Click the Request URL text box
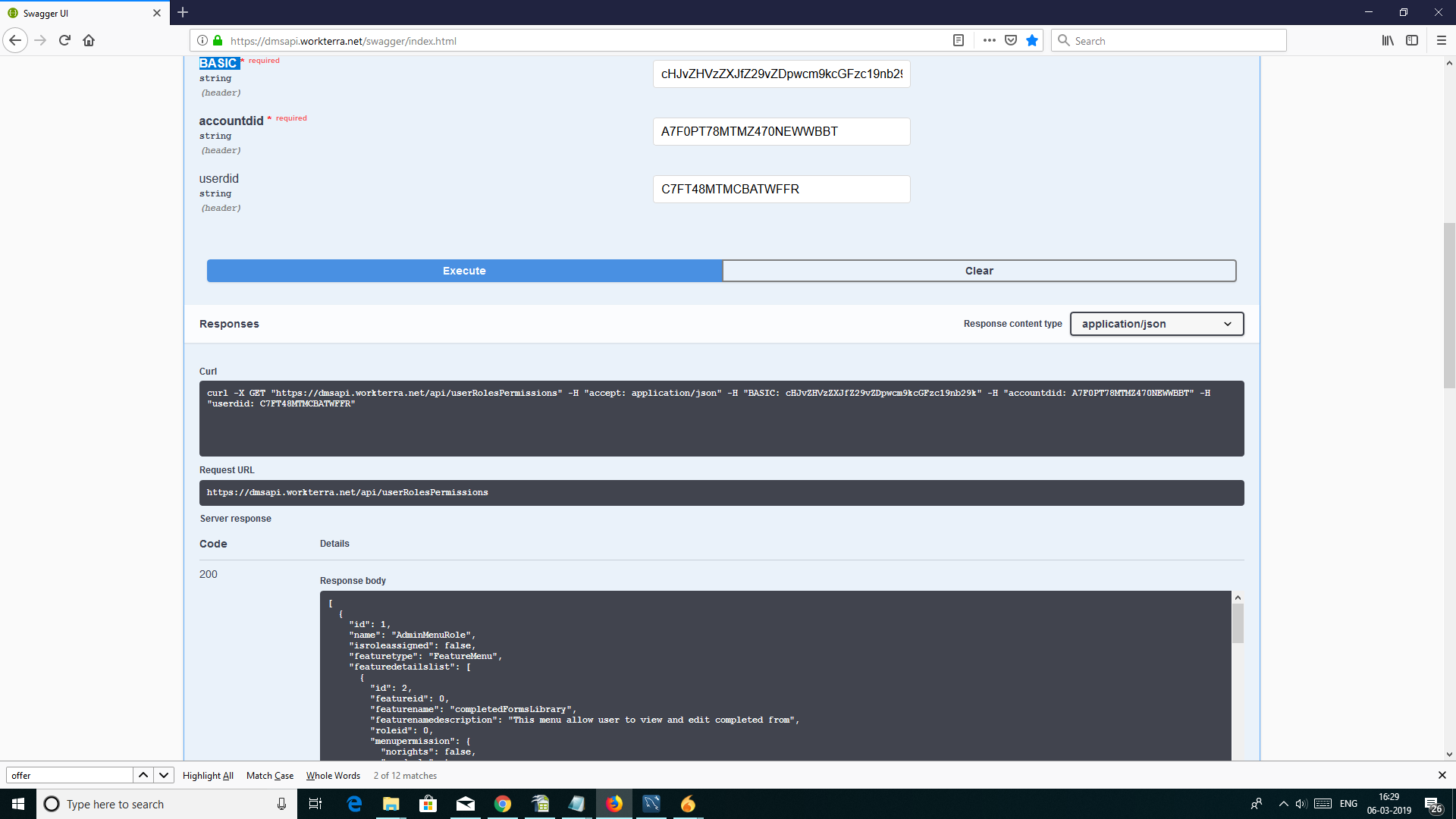This screenshot has height=819, width=1456. (x=721, y=492)
